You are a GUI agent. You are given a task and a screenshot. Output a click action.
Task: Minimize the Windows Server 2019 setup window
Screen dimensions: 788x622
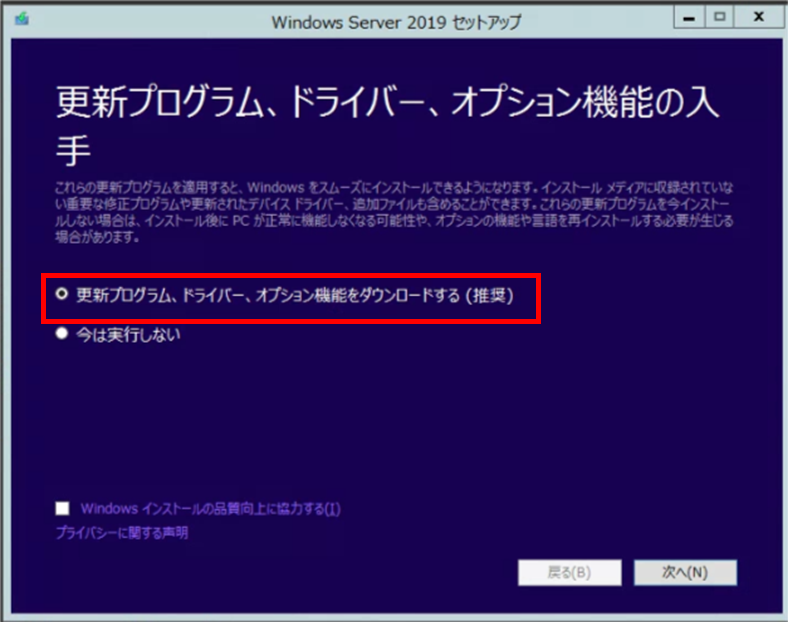pos(689,17)
